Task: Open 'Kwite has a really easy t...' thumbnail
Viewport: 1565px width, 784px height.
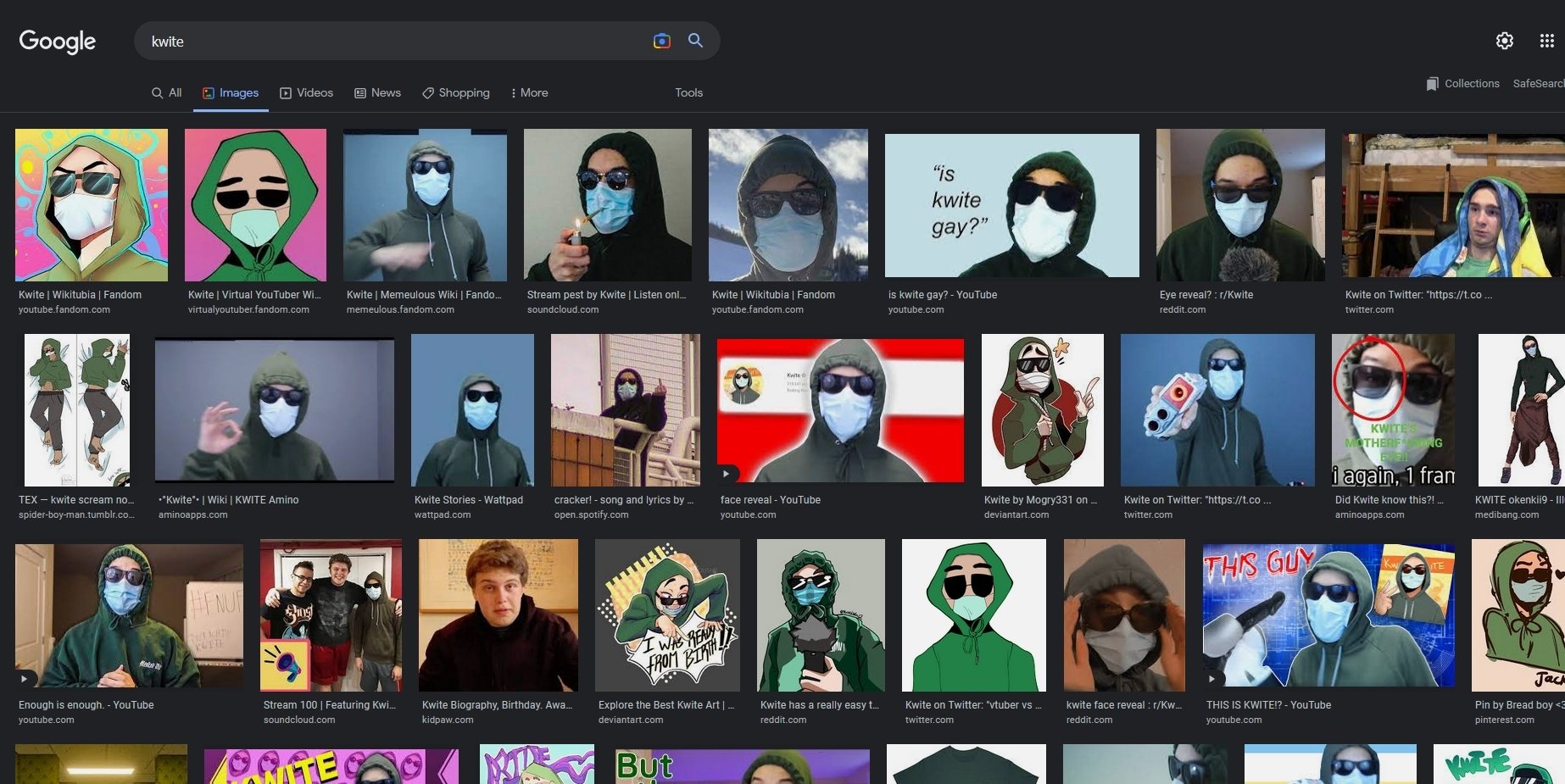Action: pos(821,615)
